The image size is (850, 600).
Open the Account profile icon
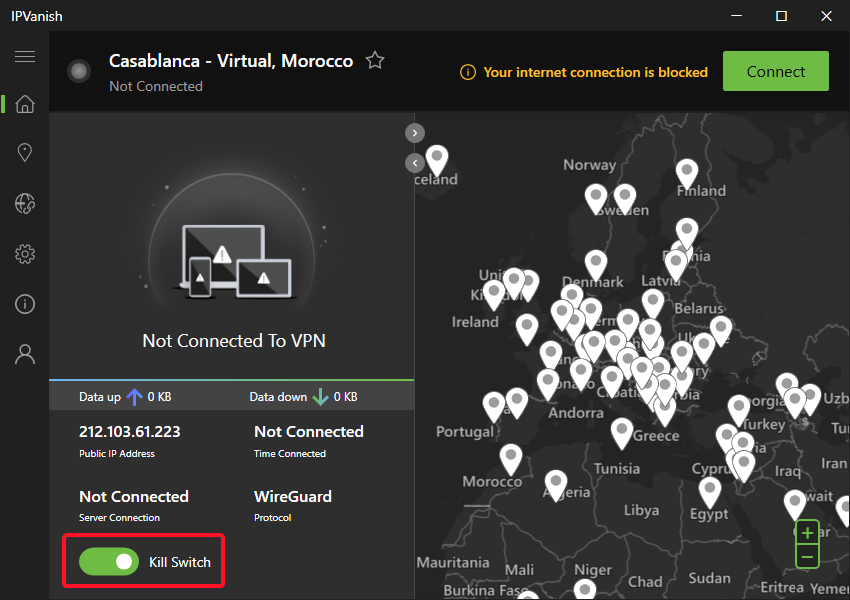coord(25,354)
